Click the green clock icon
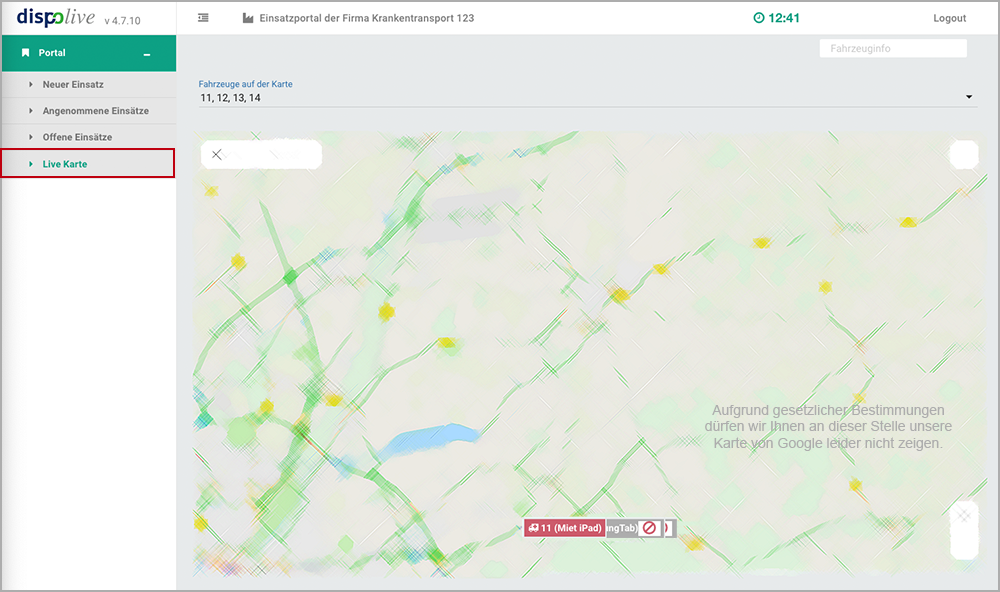 [x=759, y=18]
